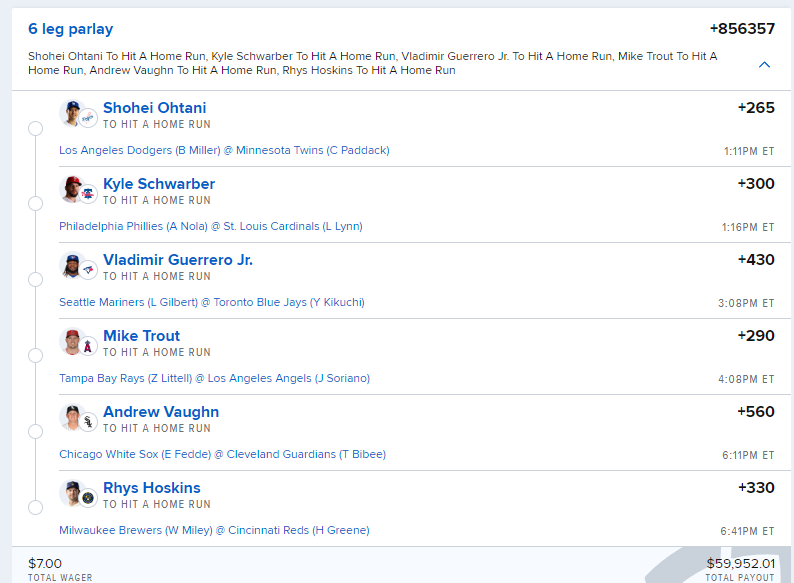Click Ohtani's +265 odds

[x=756, y=108]
